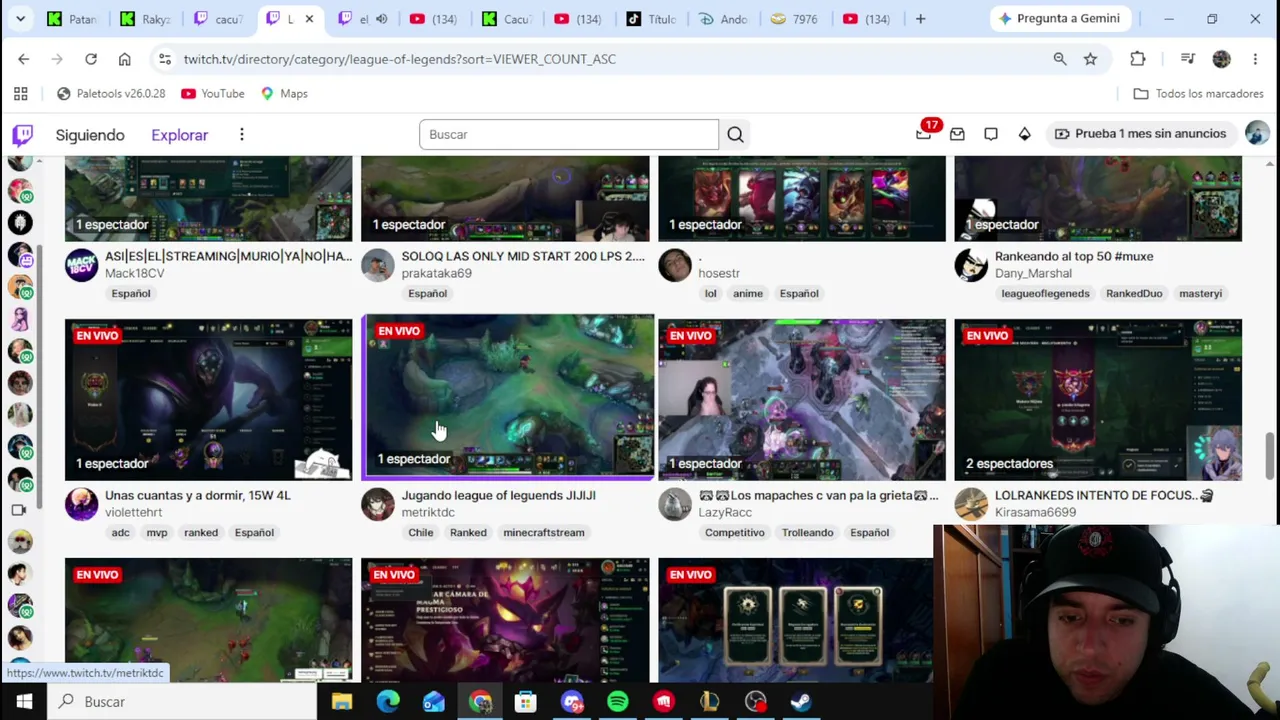Image resolution: width=1280 pixels, height=720 pixels.
Task: Switch to the cacu7 Twitch browser tab
Action: [217, 19]
